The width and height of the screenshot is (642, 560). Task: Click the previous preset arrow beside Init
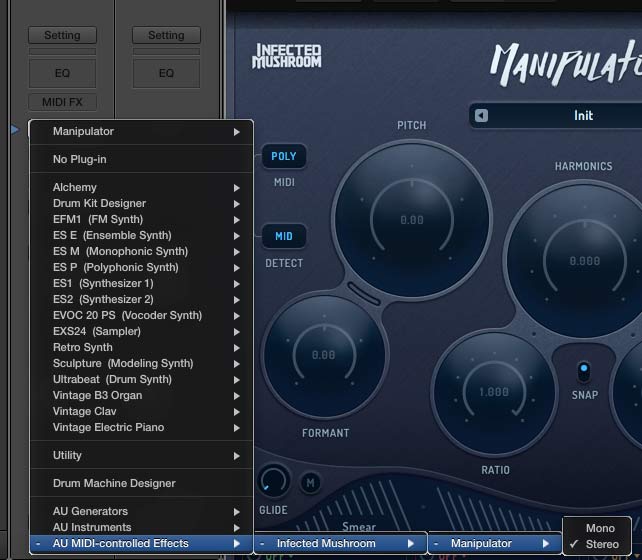coord(482,116)
